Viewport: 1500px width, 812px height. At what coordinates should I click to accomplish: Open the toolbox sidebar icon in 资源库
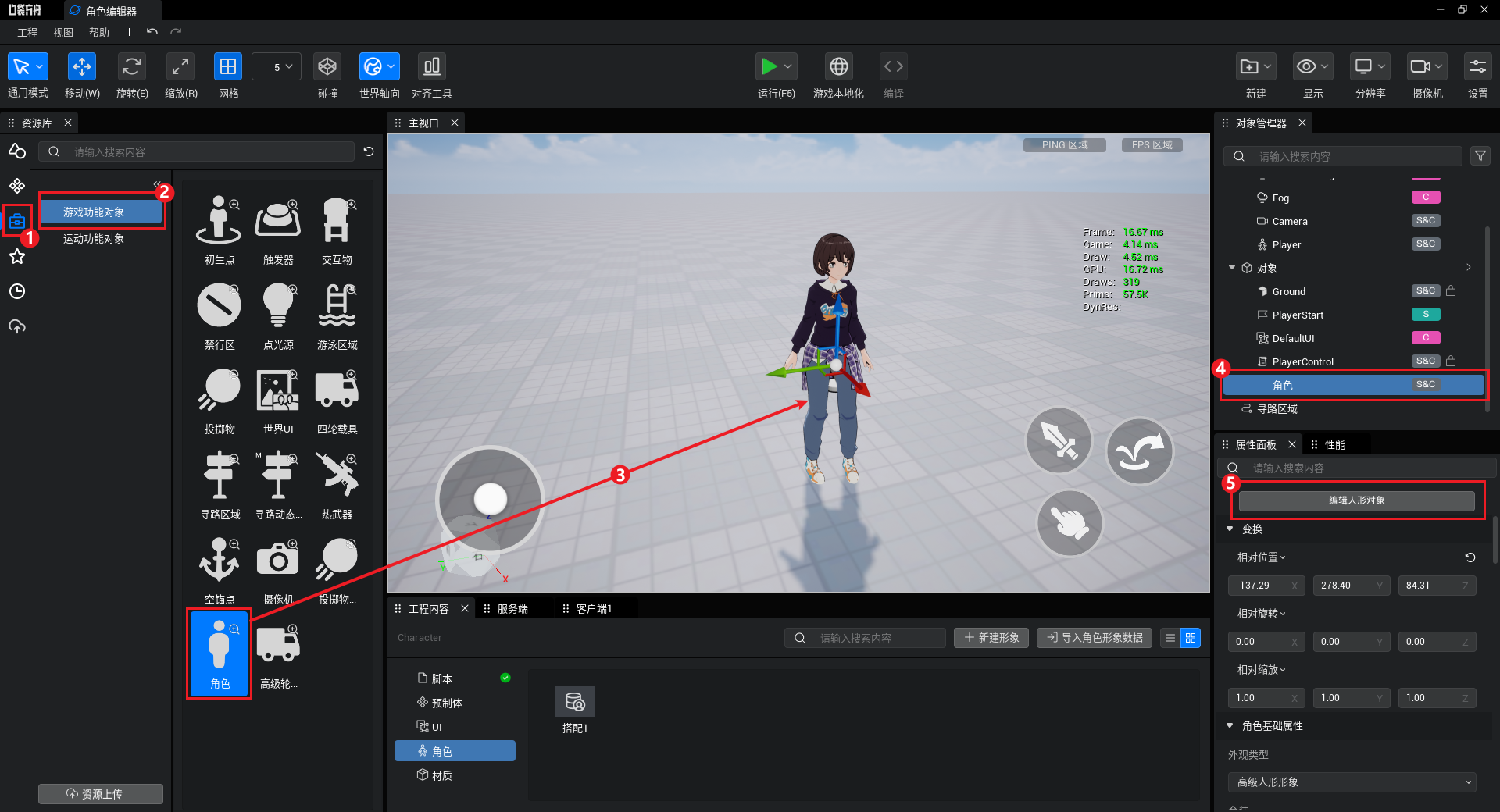point(17,222)
